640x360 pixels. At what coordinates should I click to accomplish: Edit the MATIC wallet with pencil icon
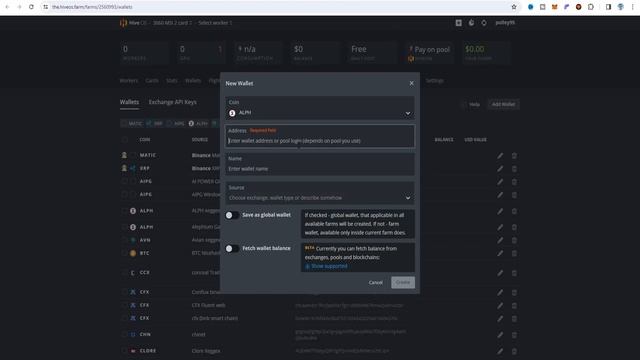(500, 156)
